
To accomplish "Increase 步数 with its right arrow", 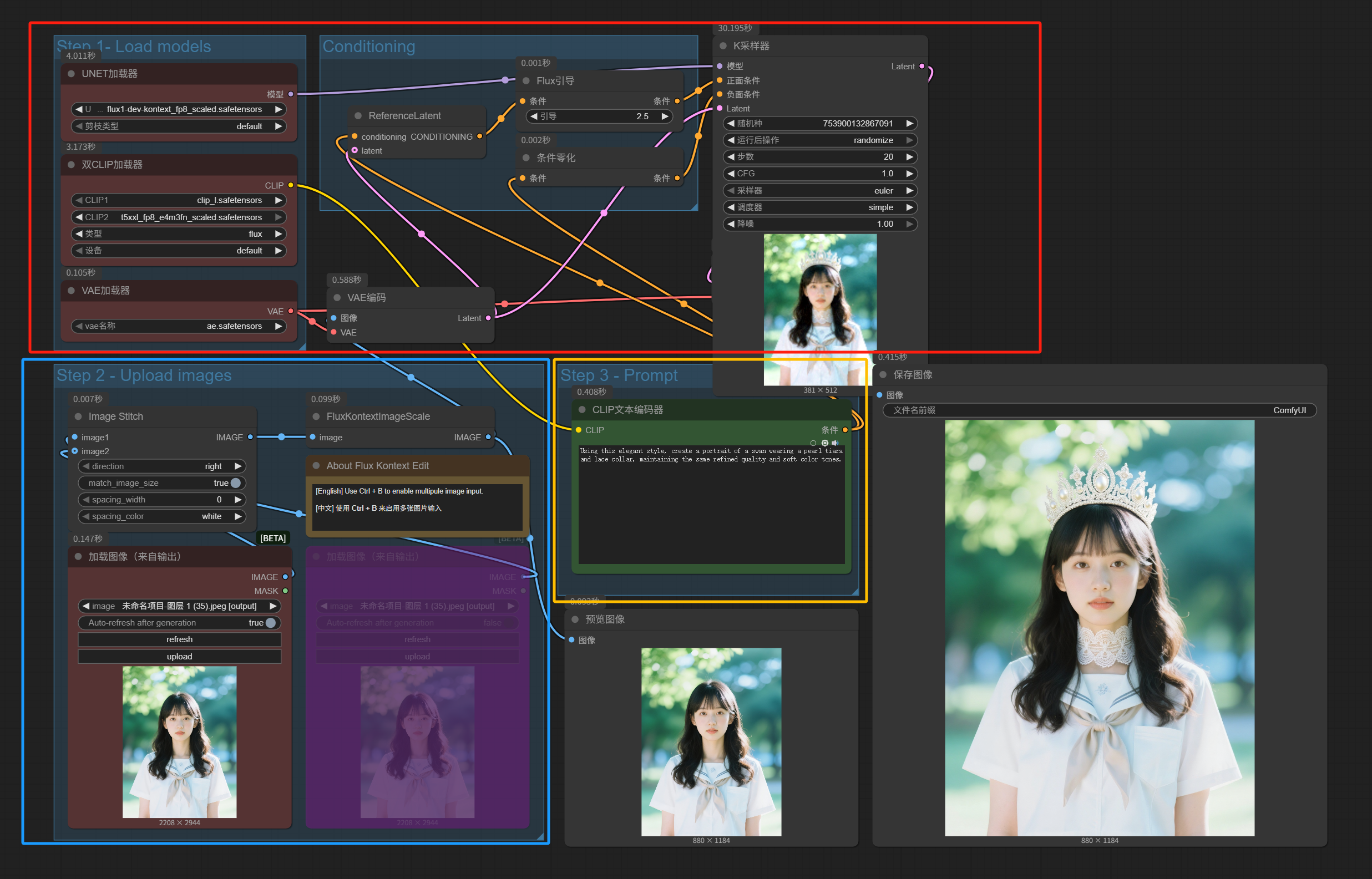I will coord(909,157).
